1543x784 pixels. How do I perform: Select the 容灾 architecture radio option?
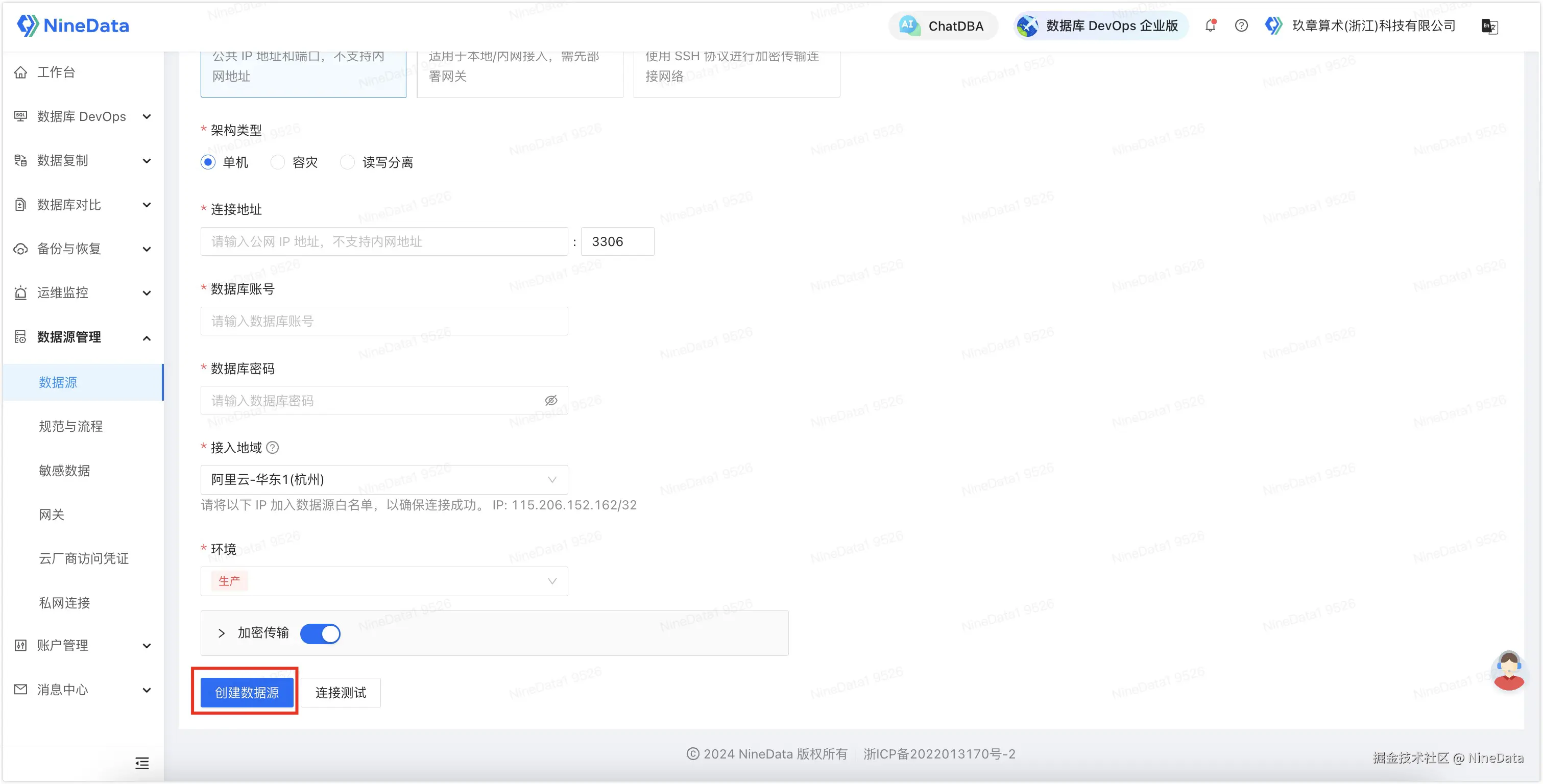278,162
